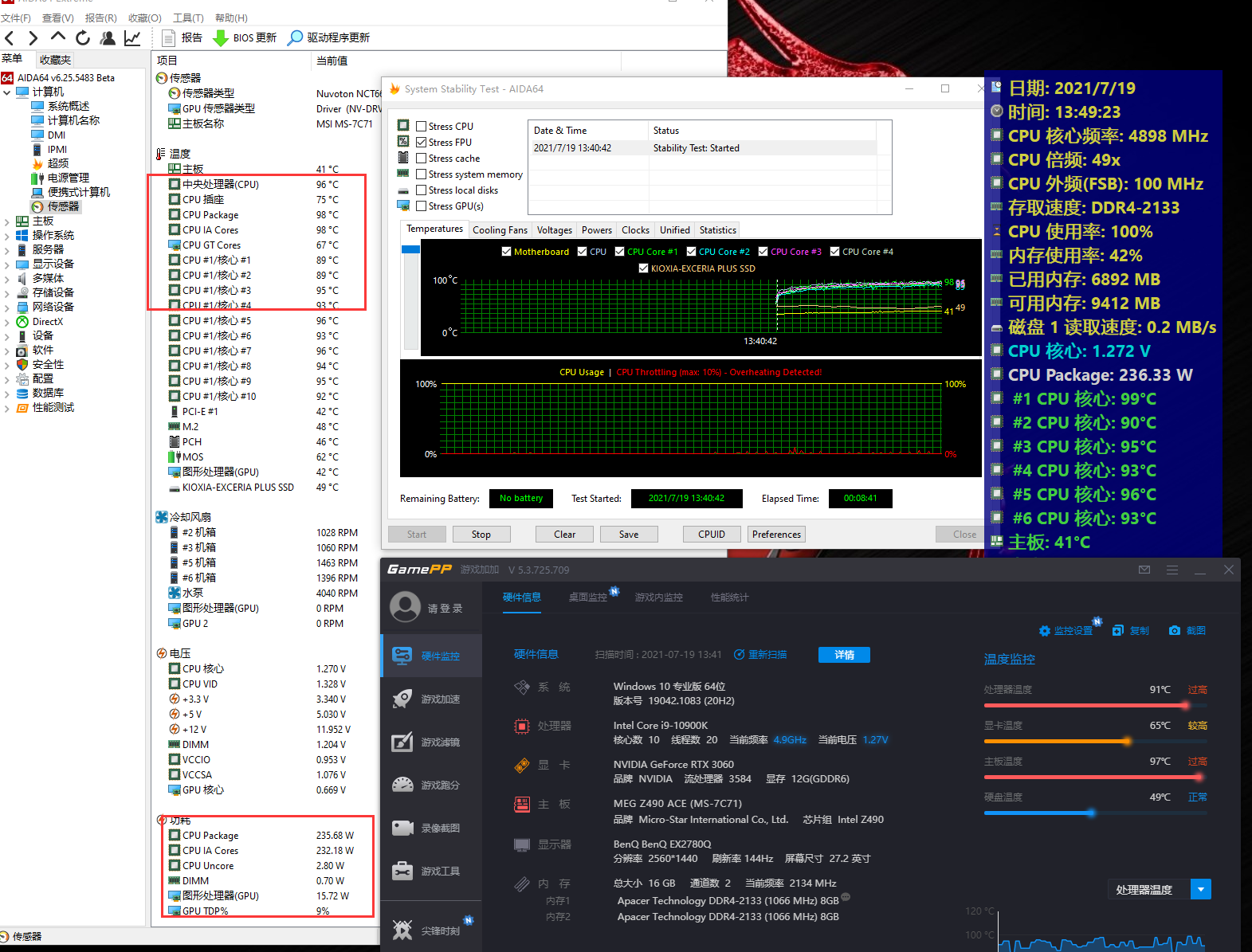Image resolution: width=1252 pixels, height=952 pixels.
Task: Uncheck KIOXIA-EXCERIA PLUS SSD graph checkbox
Action: 643,268
